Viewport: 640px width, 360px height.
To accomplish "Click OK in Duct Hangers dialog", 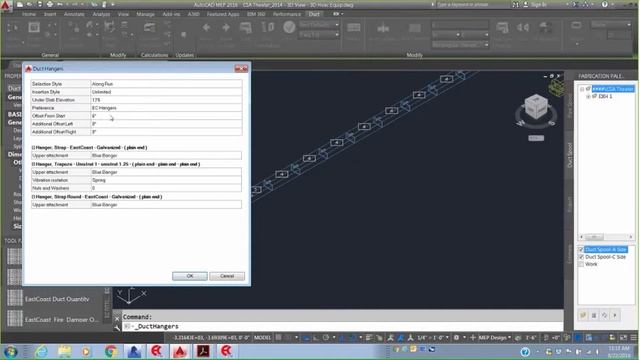I will (x=190, y=276).
